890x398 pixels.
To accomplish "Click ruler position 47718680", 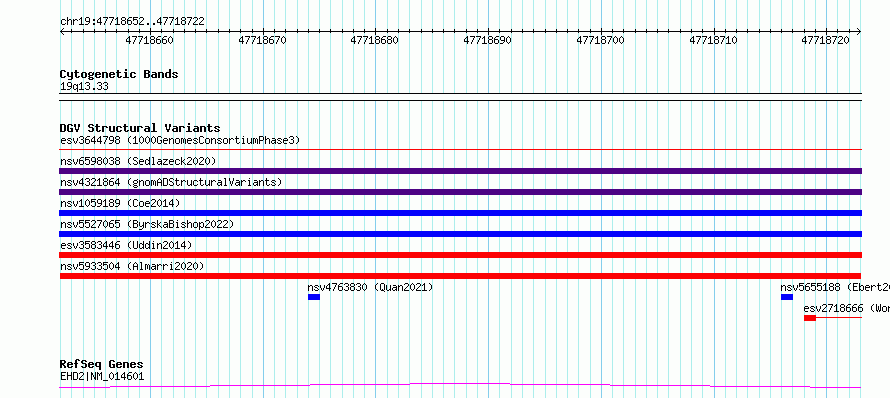I will 375,40.
